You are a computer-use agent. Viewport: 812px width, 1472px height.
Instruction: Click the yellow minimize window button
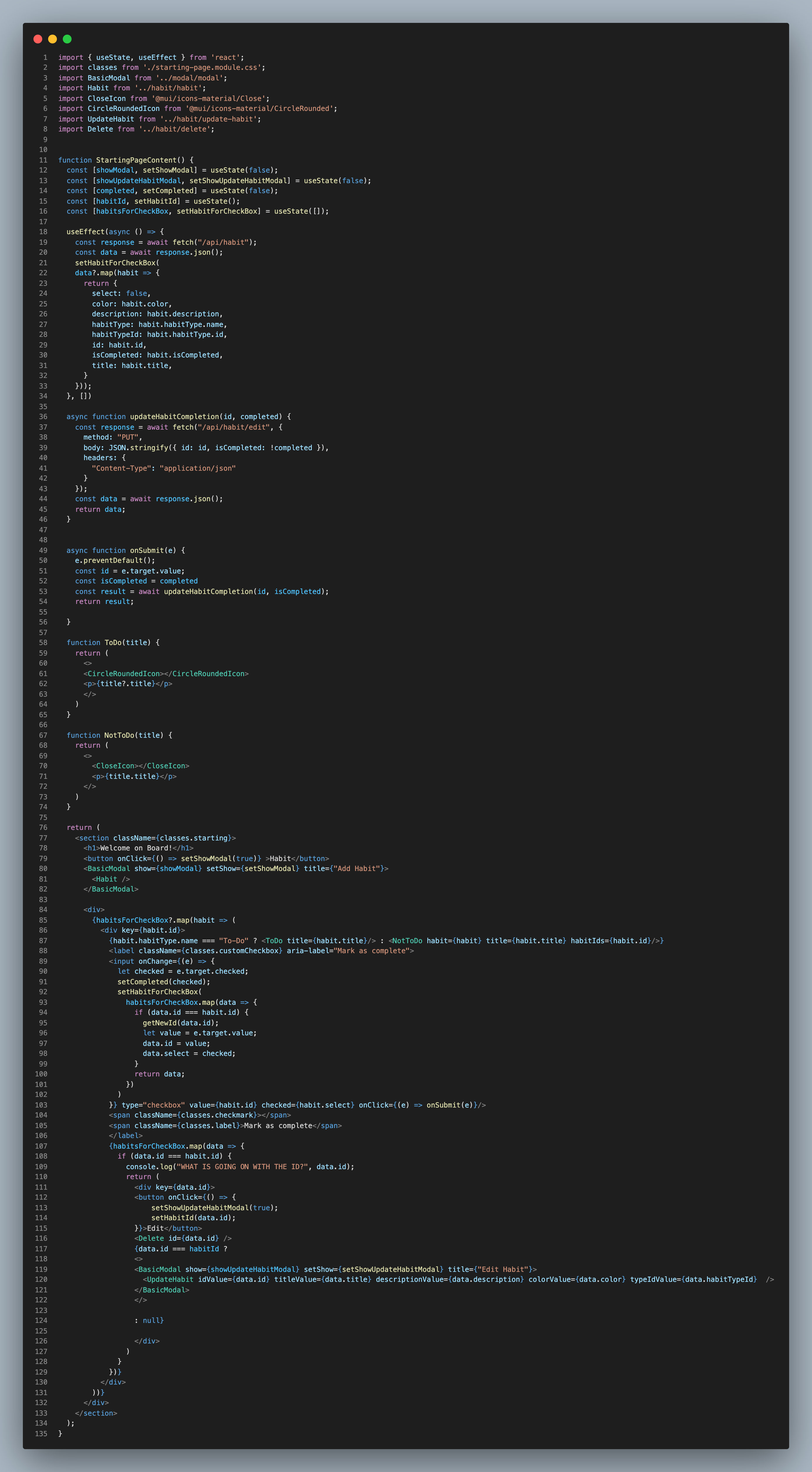pyautogui.click(x=53, y=39)
